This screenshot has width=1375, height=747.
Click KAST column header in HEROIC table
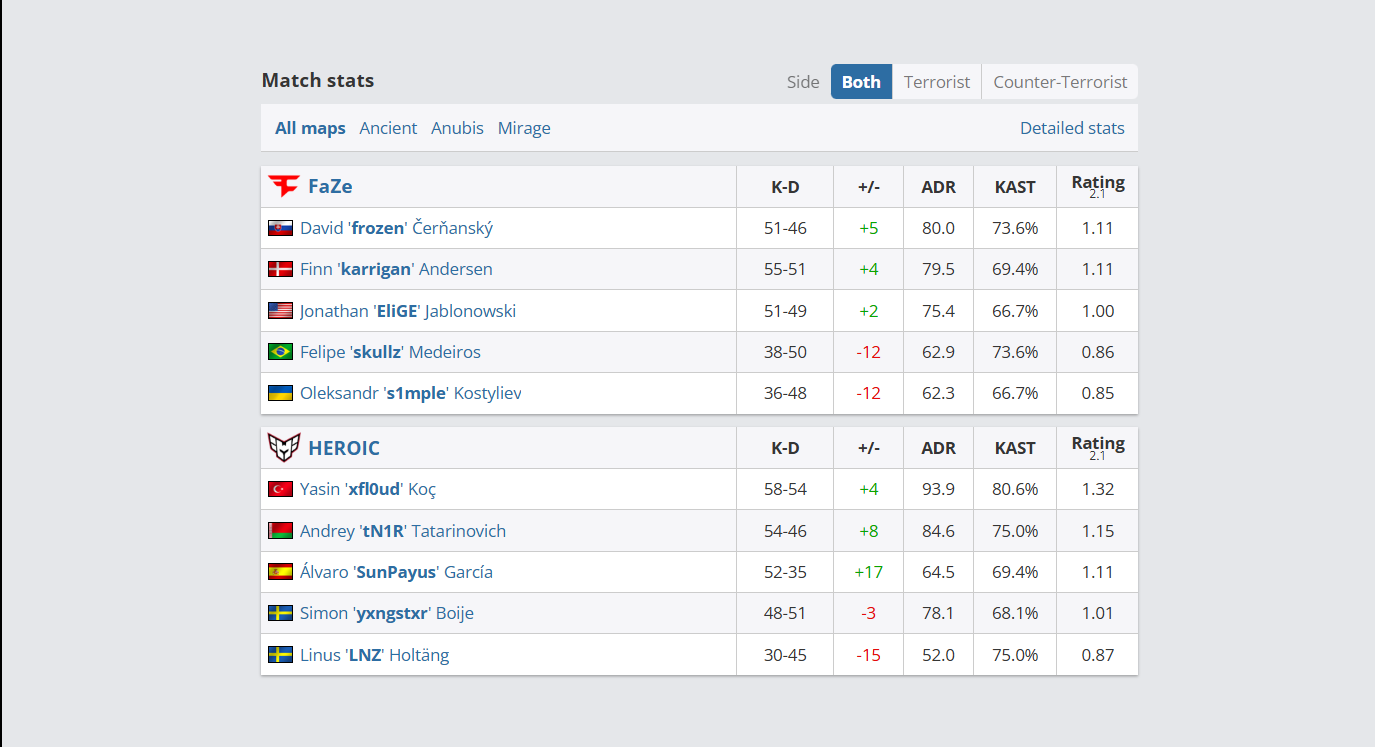(x=1015, y=448)
